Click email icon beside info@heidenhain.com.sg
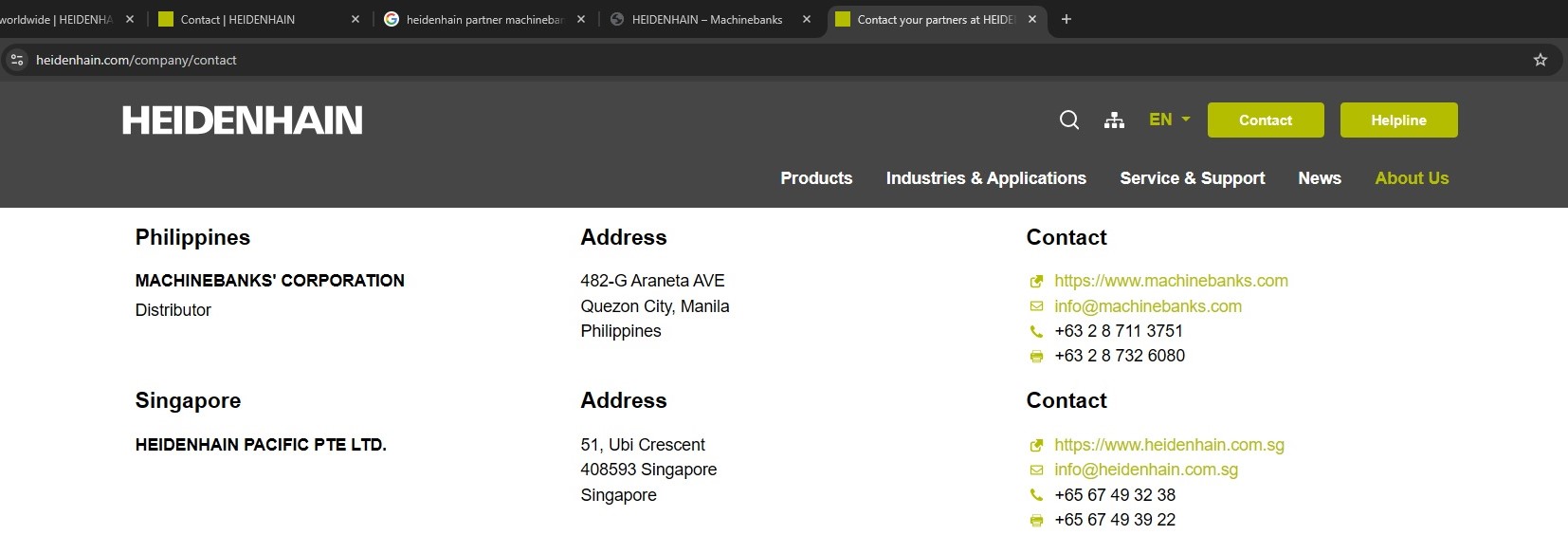 [1036, 470]
